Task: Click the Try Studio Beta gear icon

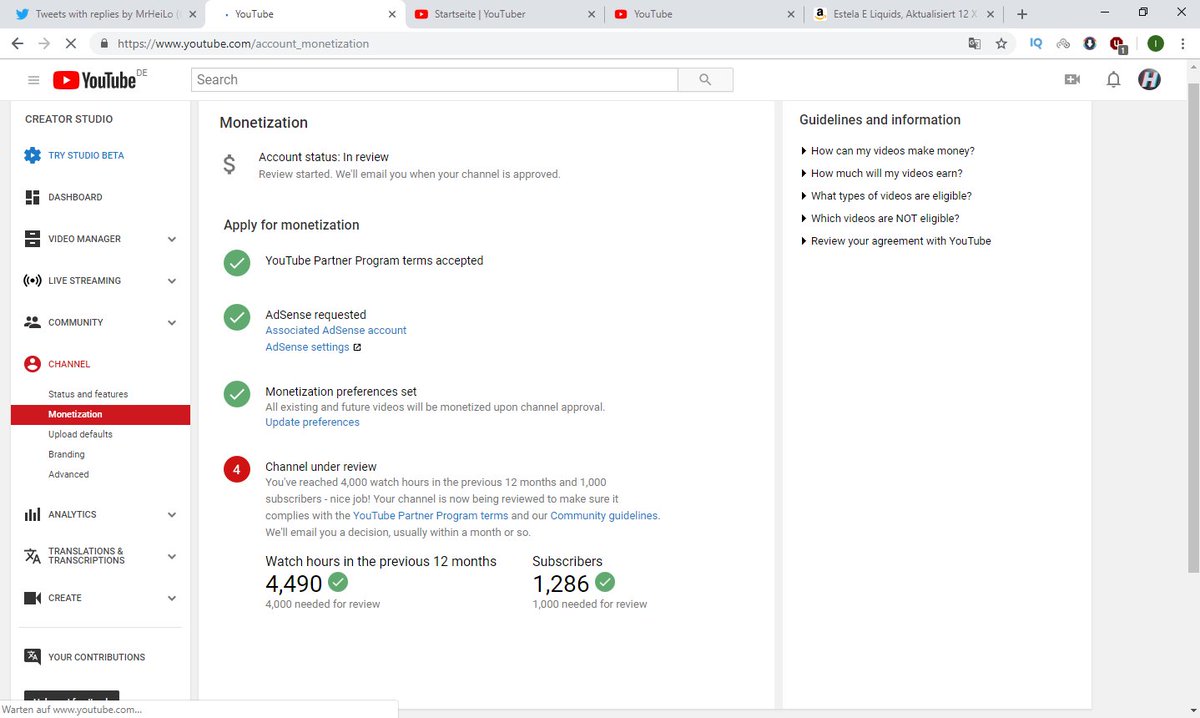Action: coord(32,156)
